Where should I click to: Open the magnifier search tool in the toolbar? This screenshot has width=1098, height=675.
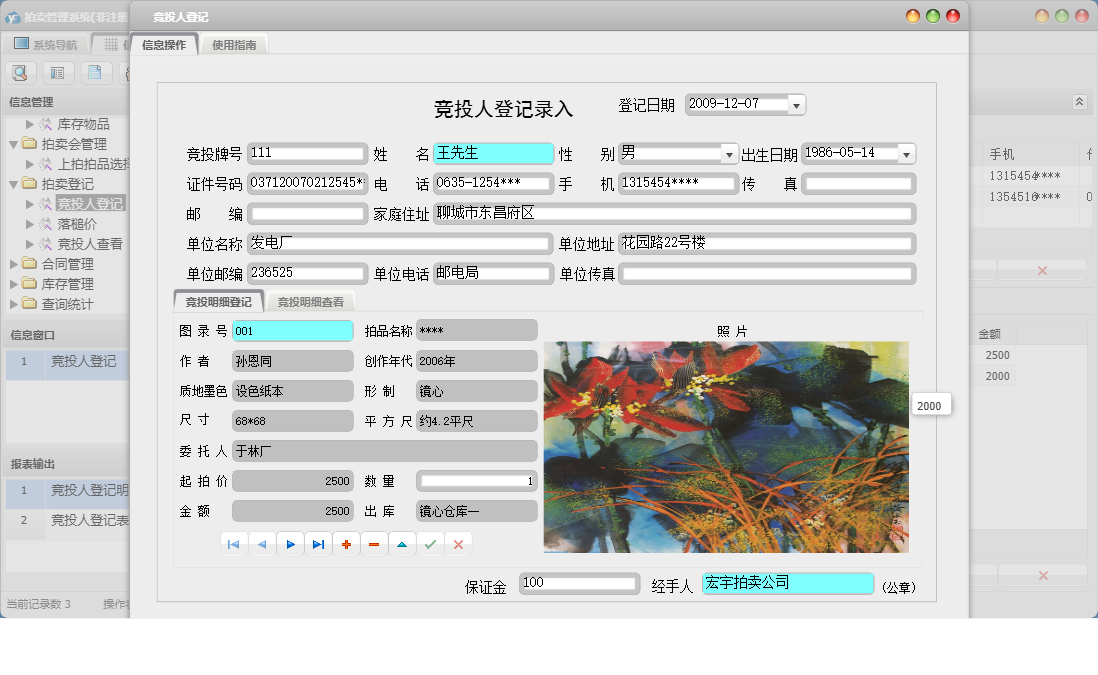(x=20, y=73)
